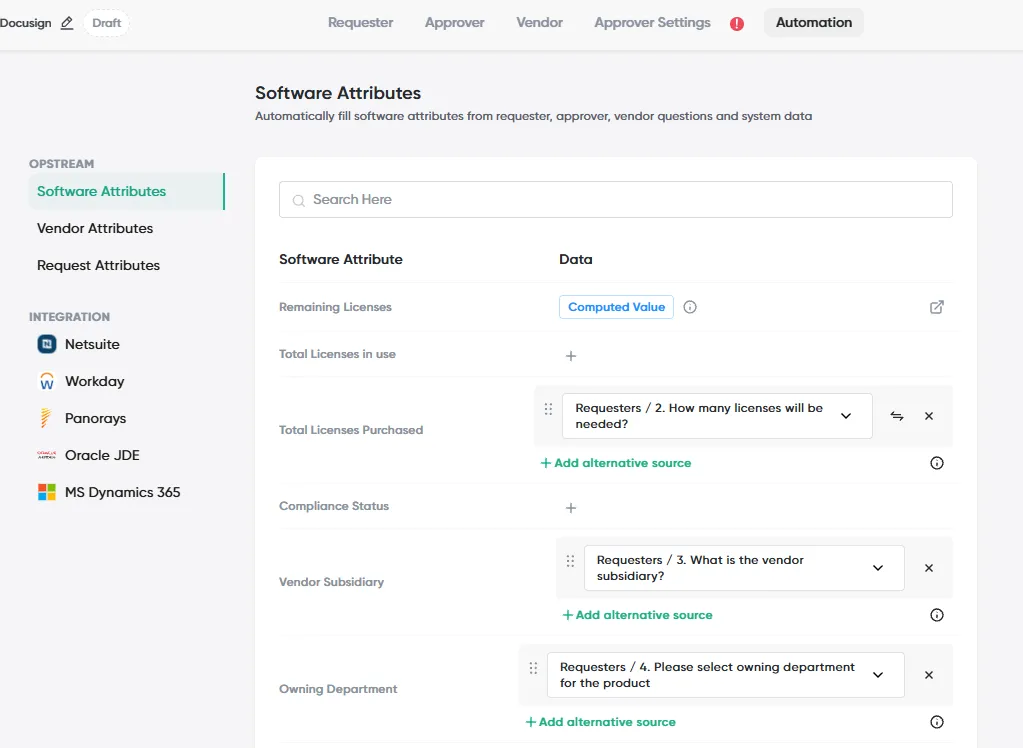
Task: Switch to the Automation tab
Action: 814,23
